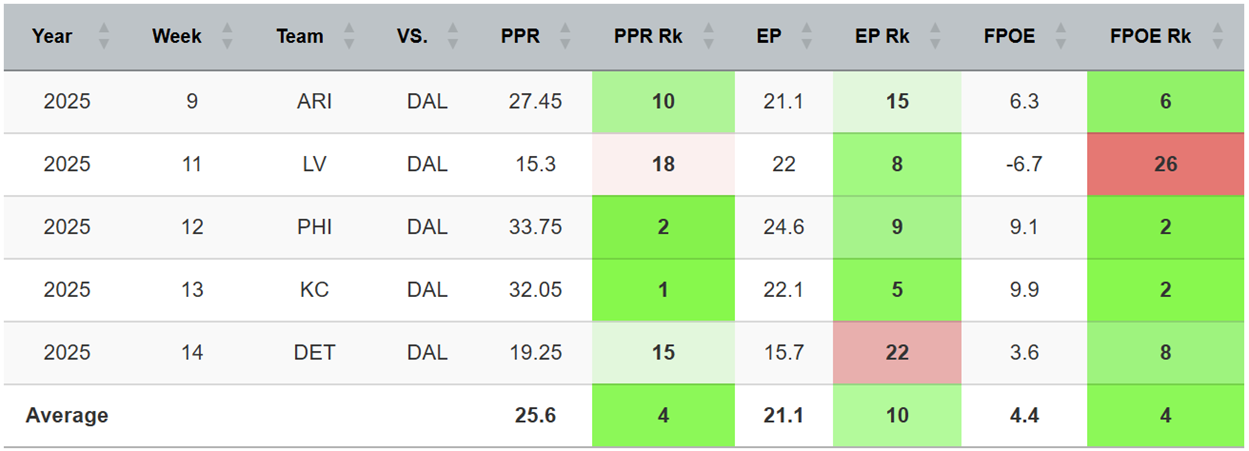Select the green PPR Rk cell showing 1
The width and height of the screenshot is (1249, 451).
tap(663, 290)
